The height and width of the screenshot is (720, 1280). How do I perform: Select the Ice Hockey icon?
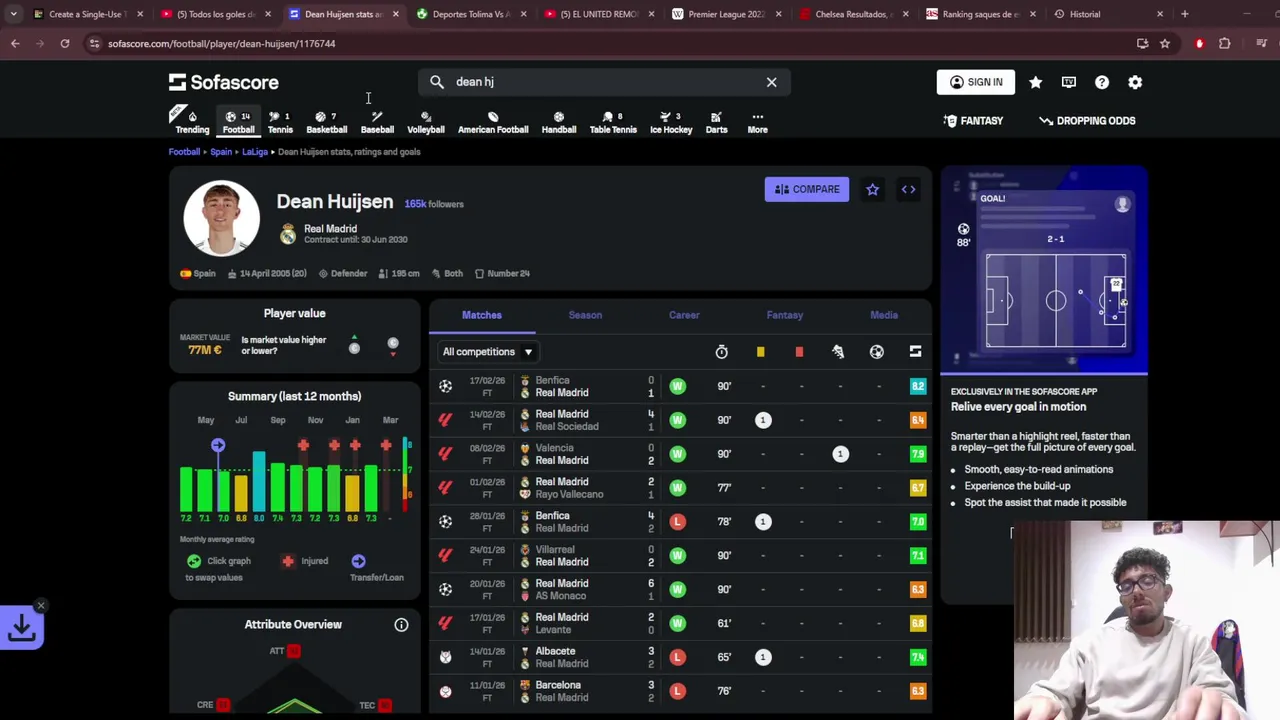(x=671, y=122)
